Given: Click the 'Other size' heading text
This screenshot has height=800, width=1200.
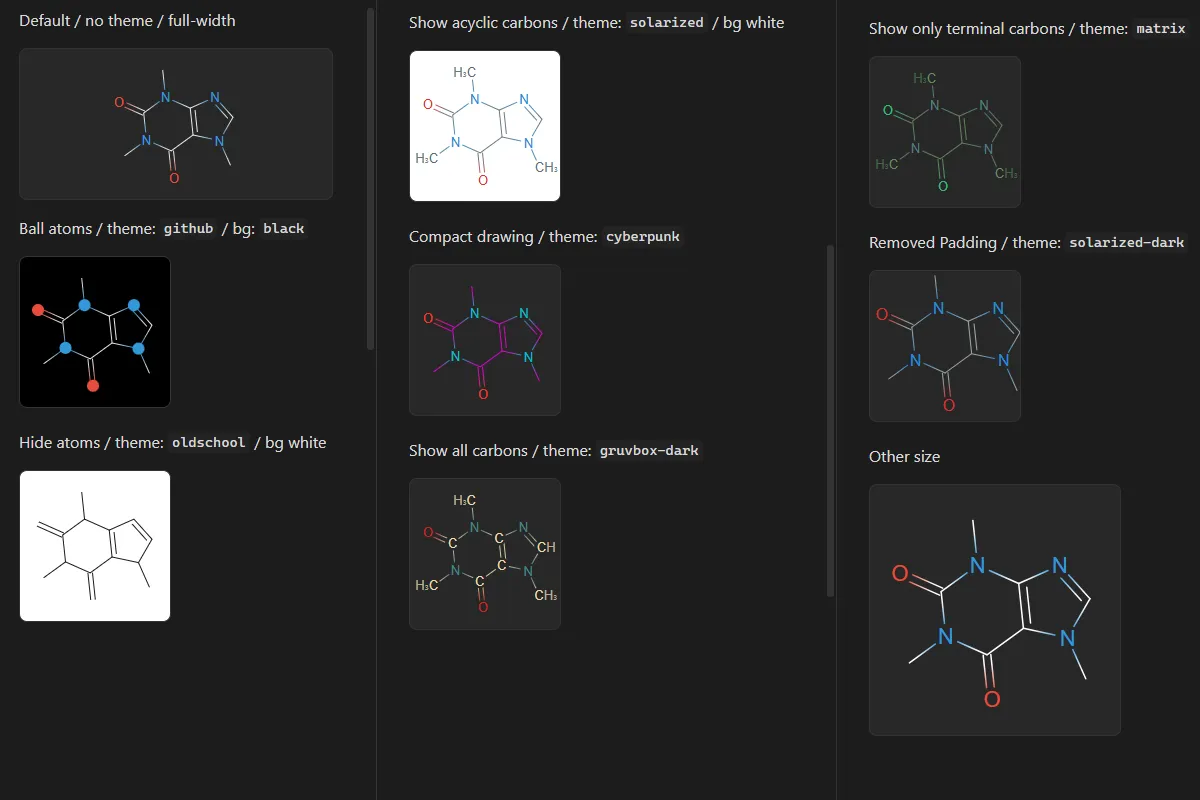Looking at the screenshot, I should [904, 456].
